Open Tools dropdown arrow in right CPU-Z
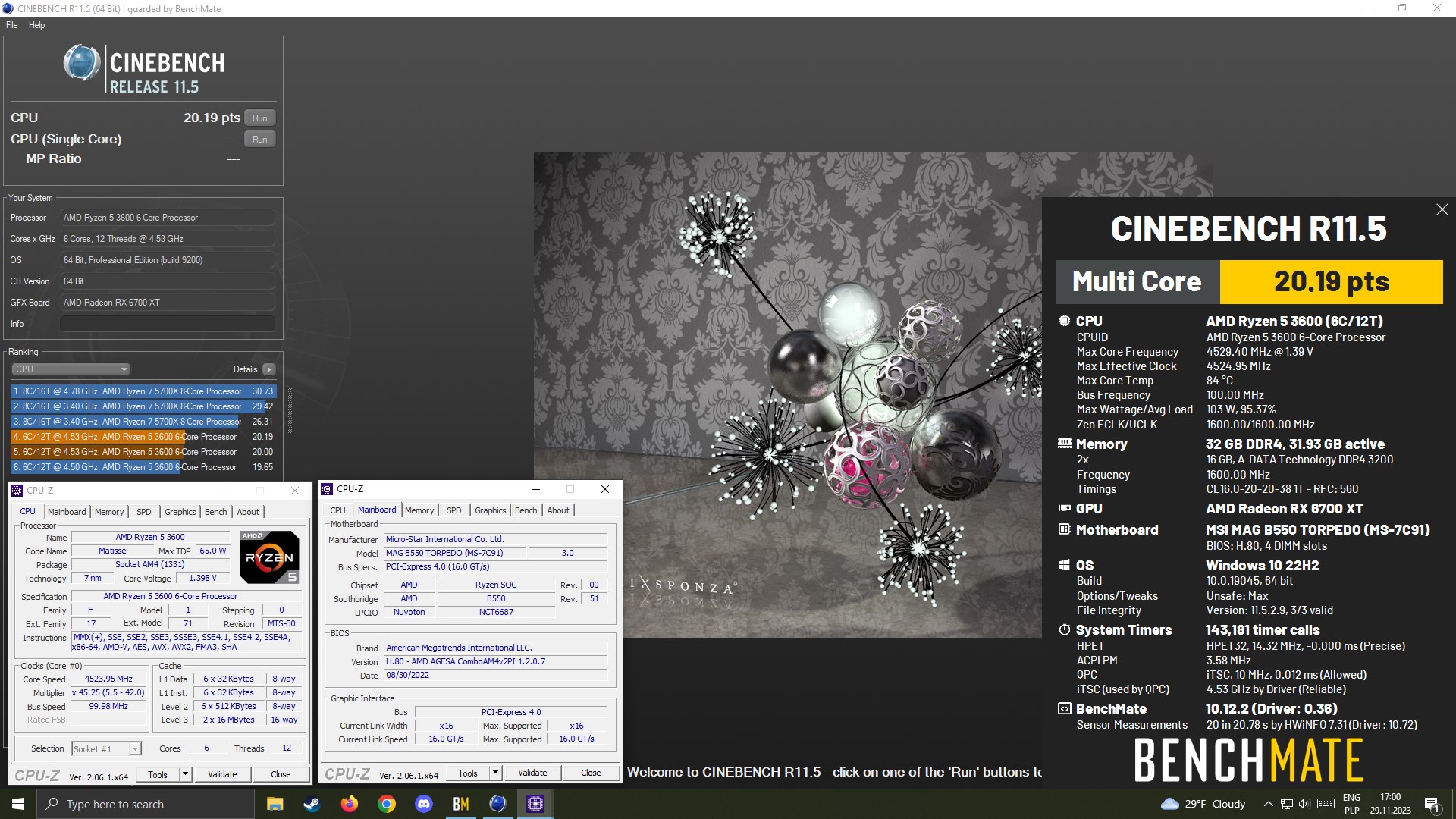The image size is (1456, 819). click(x=495, y=773)
